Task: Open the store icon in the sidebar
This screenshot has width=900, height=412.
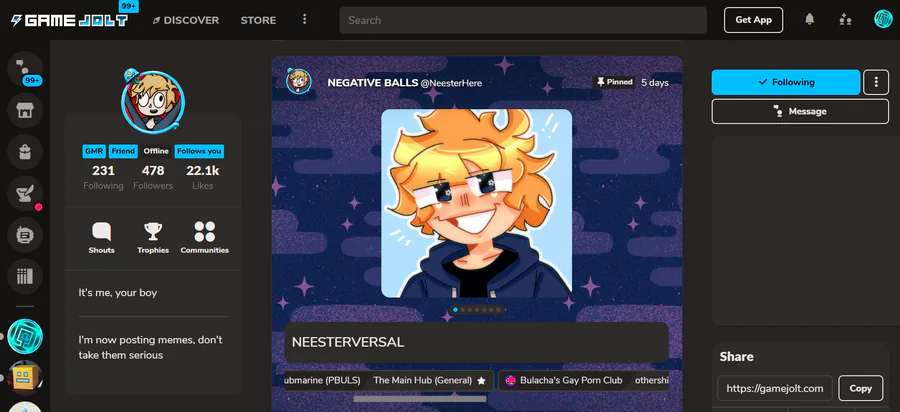Action: click(25, 110)
